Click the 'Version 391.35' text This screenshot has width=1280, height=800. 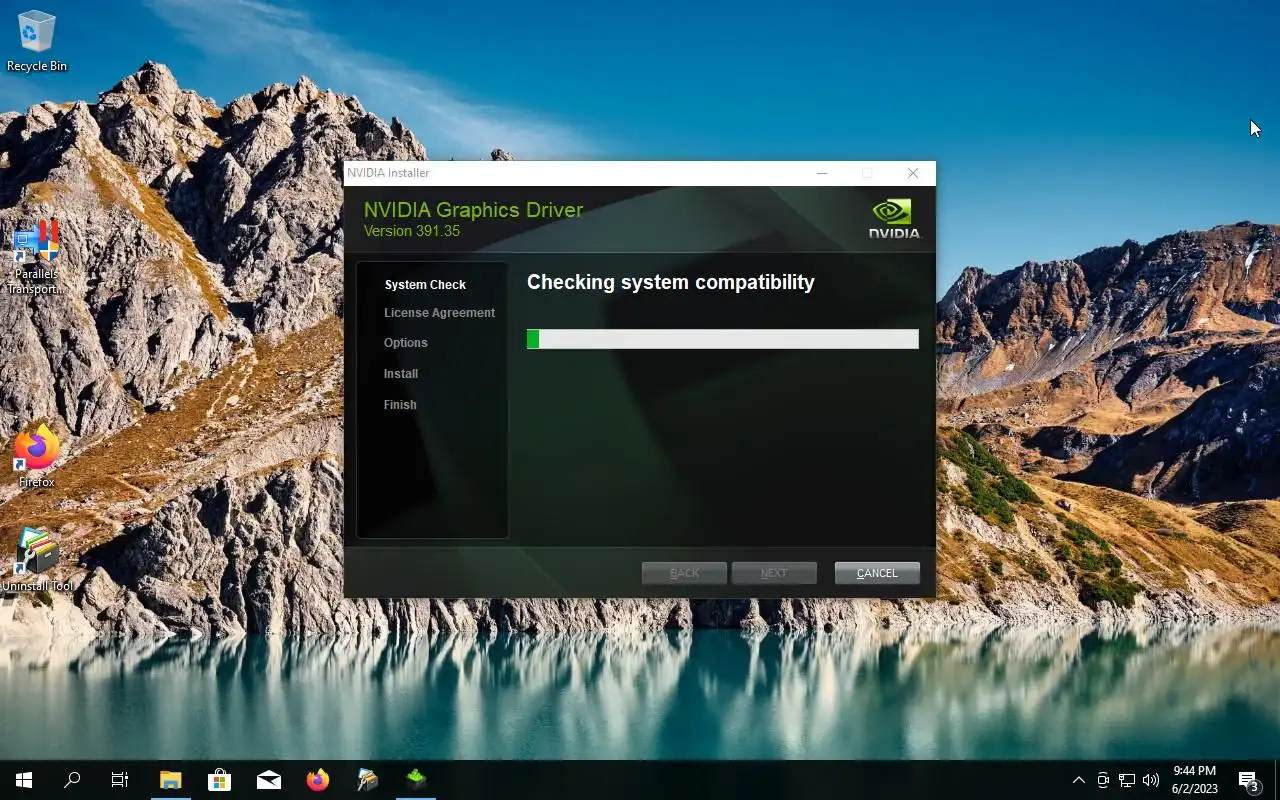(411, 231)
